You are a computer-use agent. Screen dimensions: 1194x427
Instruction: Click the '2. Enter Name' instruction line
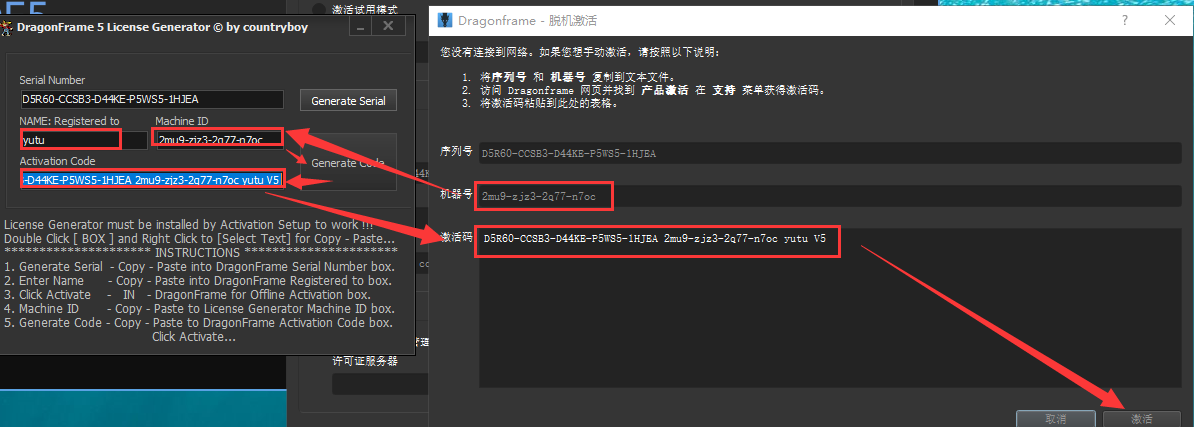click(198, 281)
